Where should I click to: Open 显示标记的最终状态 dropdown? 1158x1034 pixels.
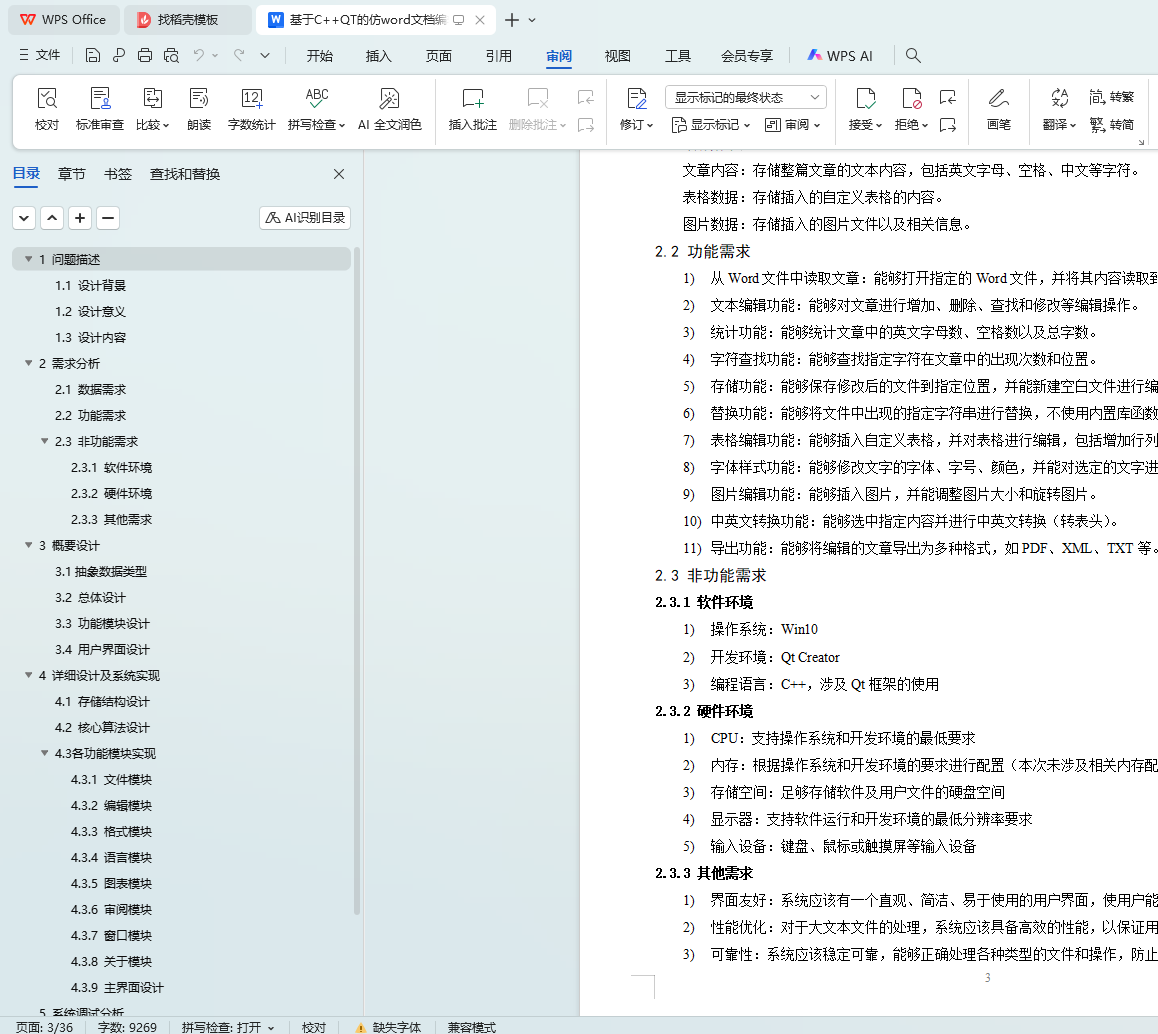tap(746, 97)
